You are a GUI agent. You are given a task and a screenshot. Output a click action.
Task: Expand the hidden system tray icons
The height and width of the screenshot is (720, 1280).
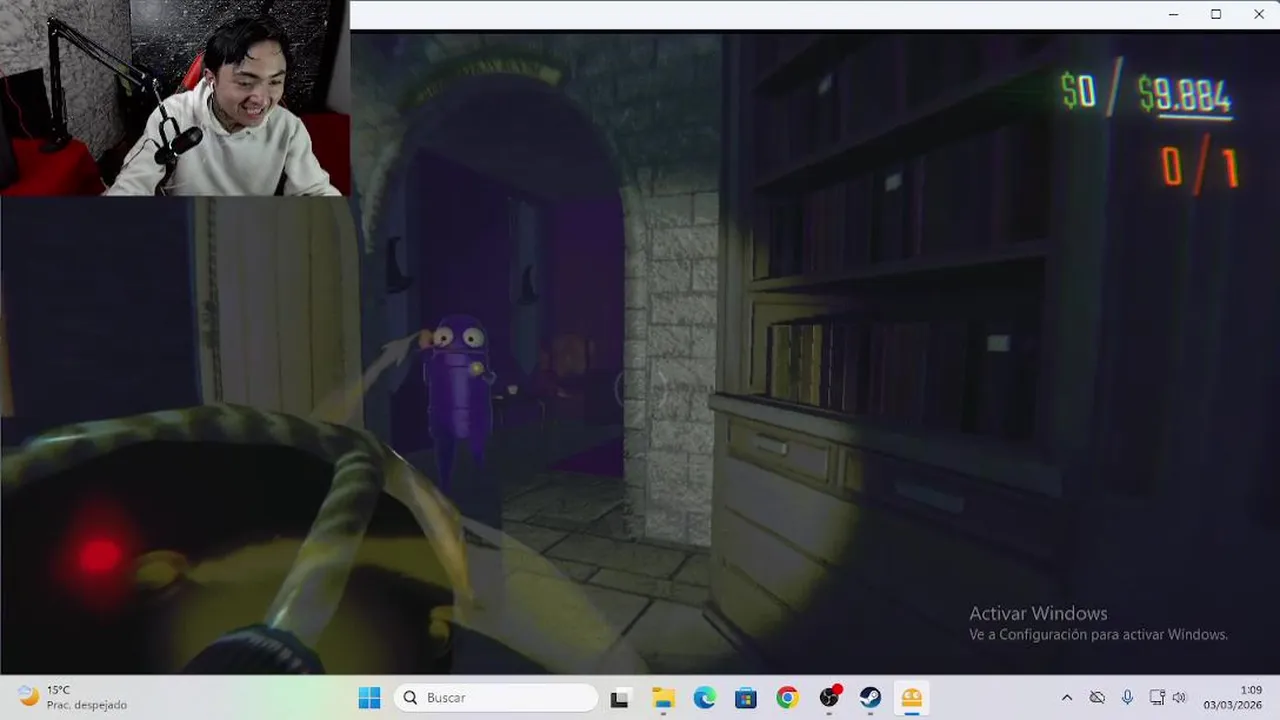[1066, 698]
